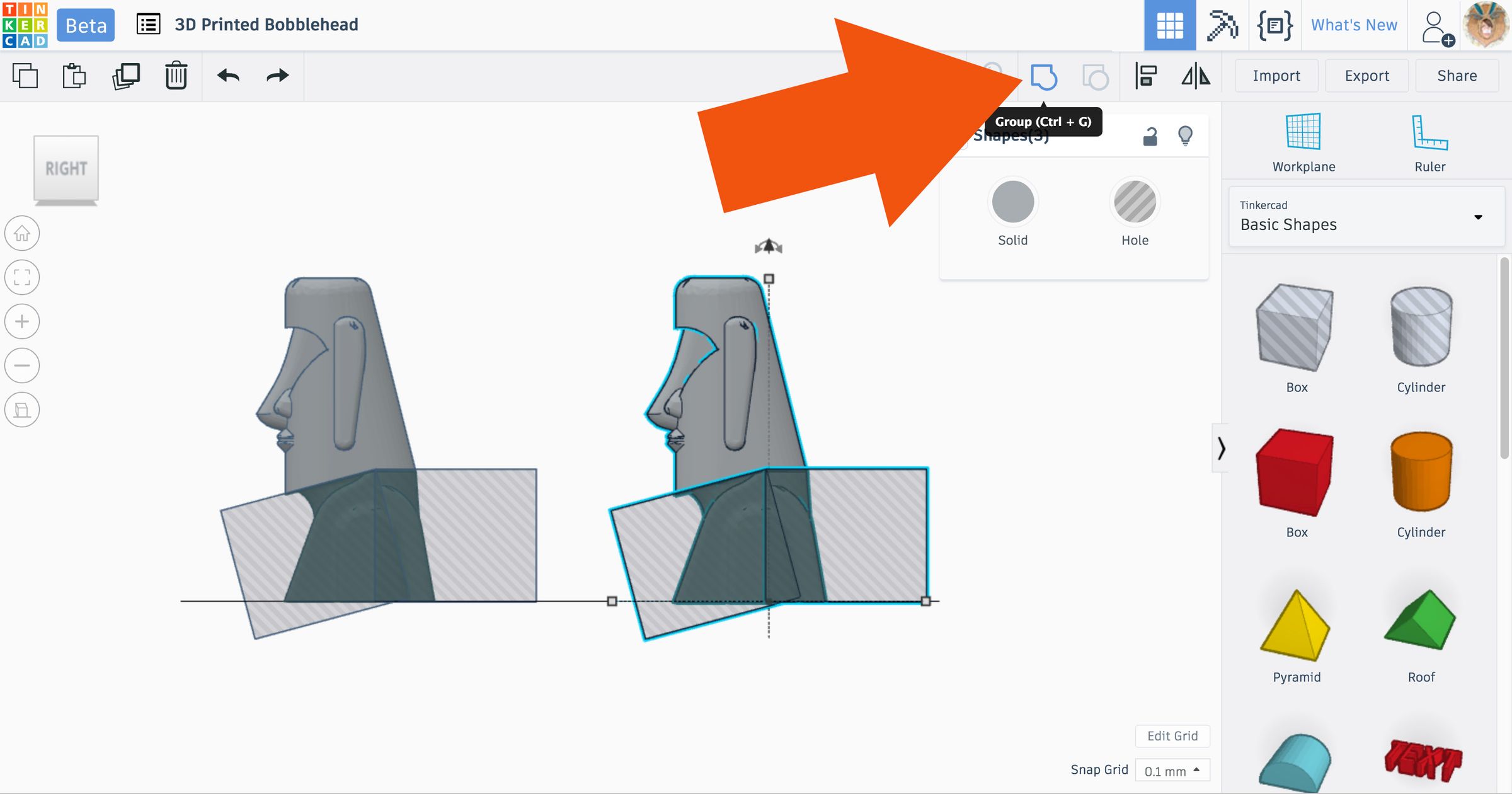The height and width of the screenshot is (794, 1512).
Task: Click the Export button
Action: point(1366,76)
